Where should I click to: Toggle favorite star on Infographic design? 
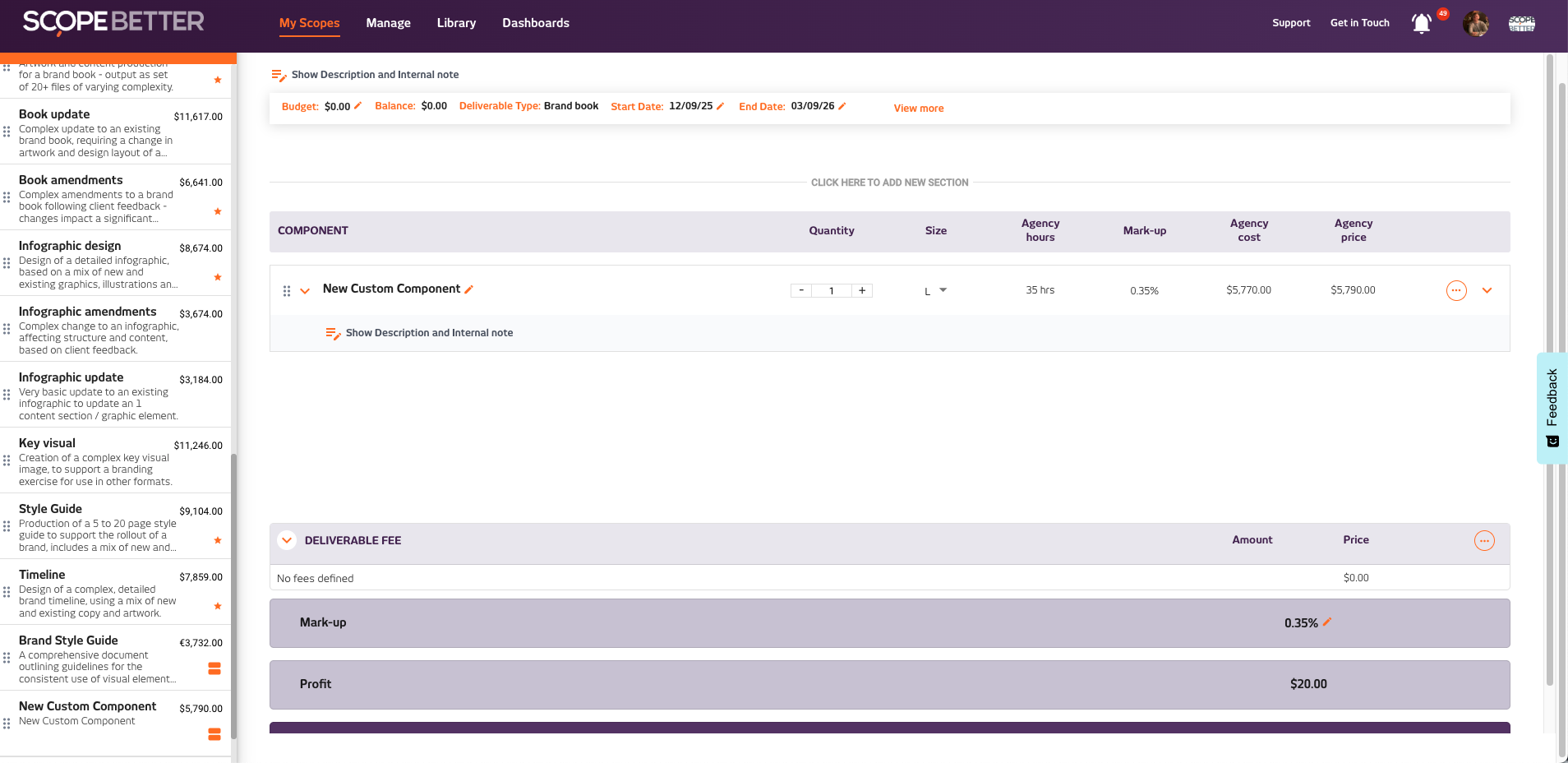(x=218, y=277)
